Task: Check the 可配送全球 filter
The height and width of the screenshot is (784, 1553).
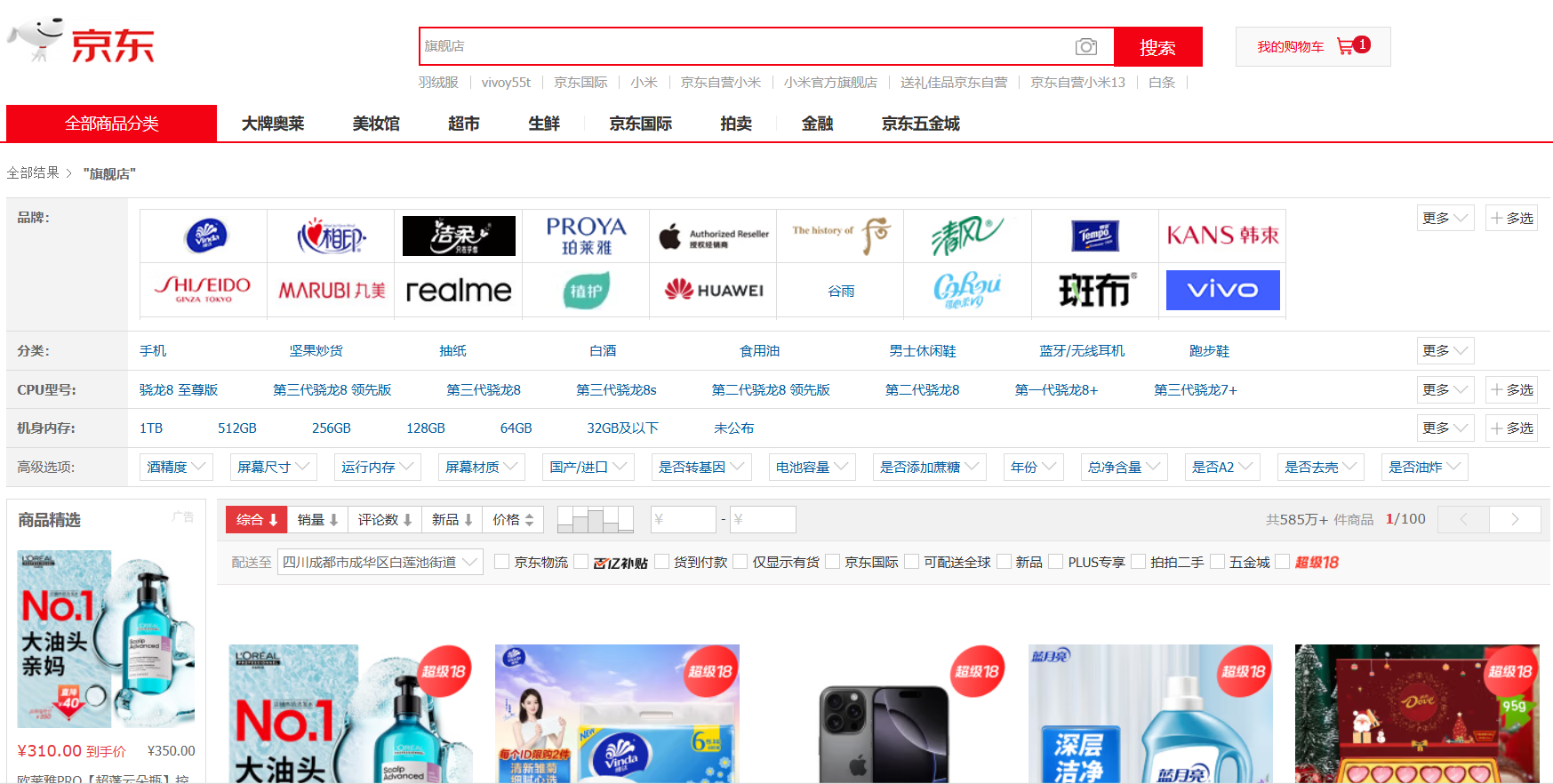Action: tap(911, 562)
